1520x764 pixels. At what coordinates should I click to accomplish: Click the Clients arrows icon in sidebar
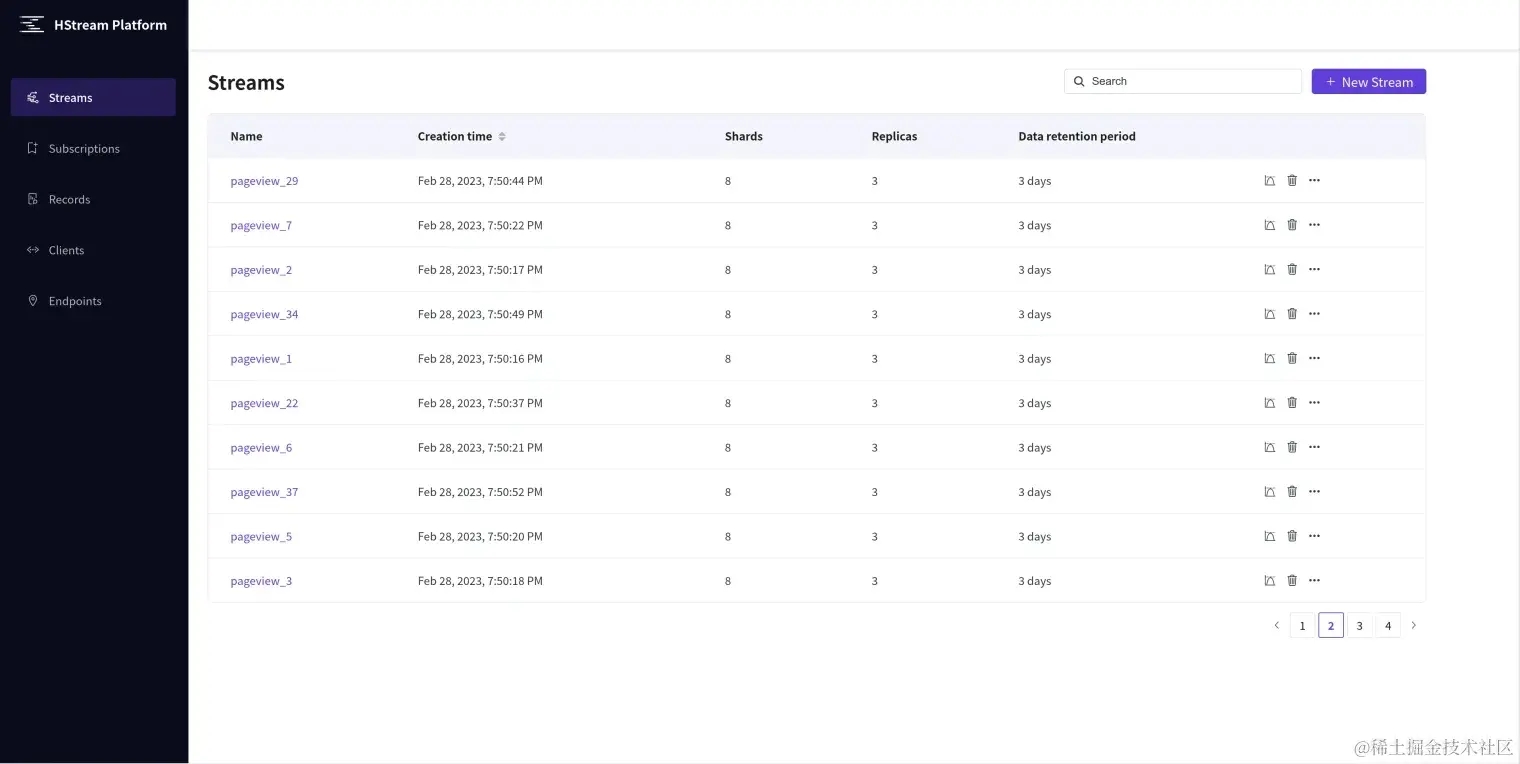(x=33, y=249)
